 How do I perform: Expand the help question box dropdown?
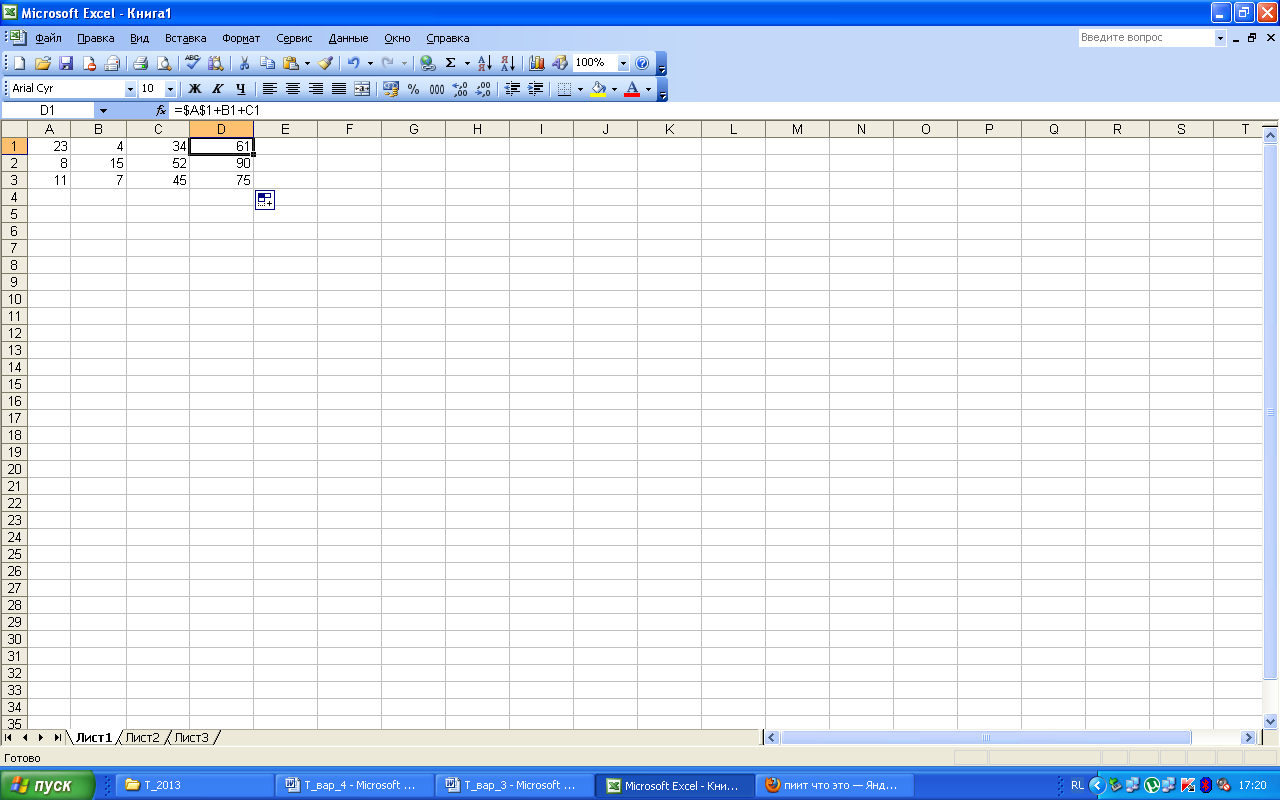(x=1220, y=38)
